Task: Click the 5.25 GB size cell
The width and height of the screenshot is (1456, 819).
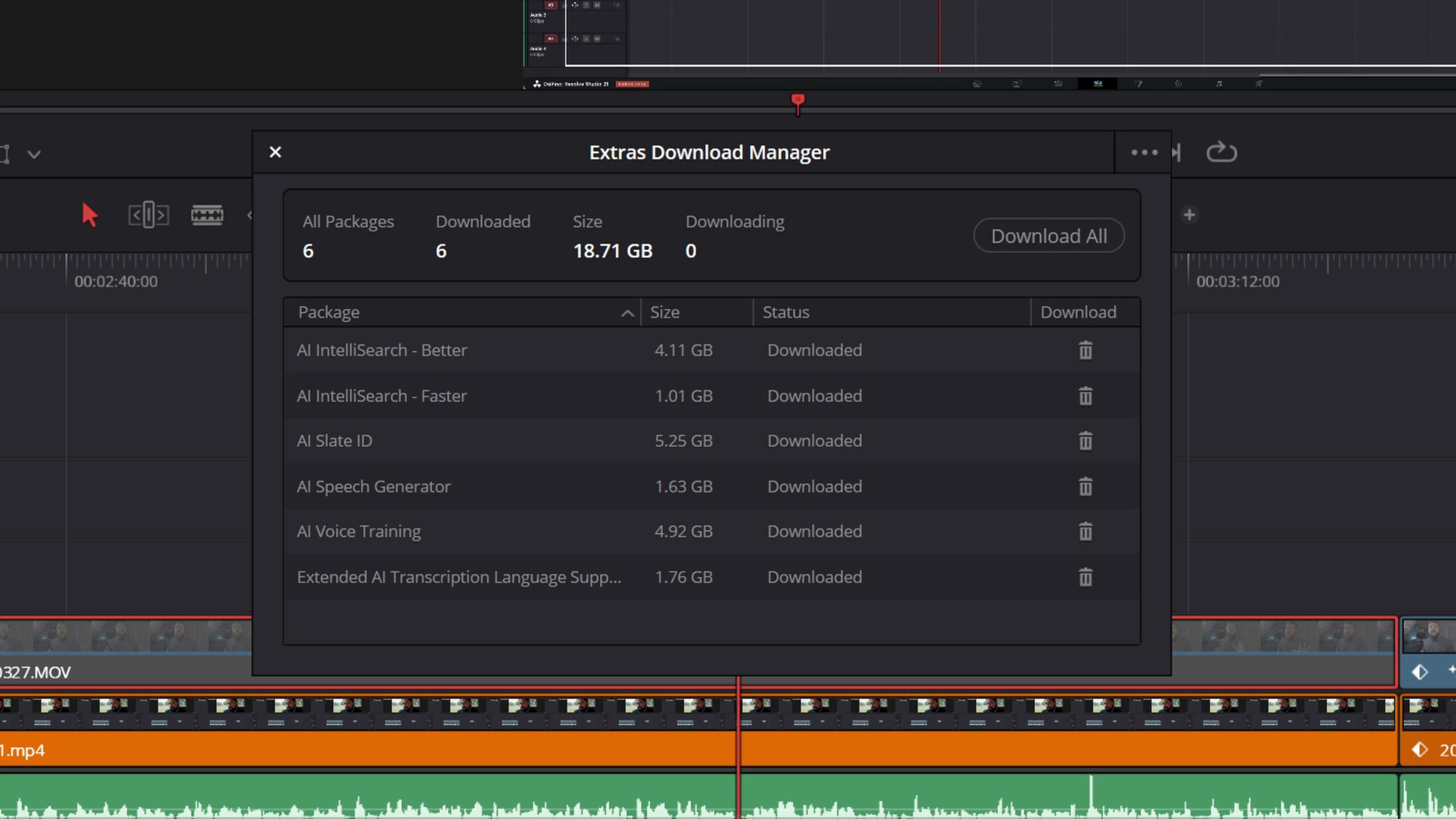Action: (x=684, y=441)
